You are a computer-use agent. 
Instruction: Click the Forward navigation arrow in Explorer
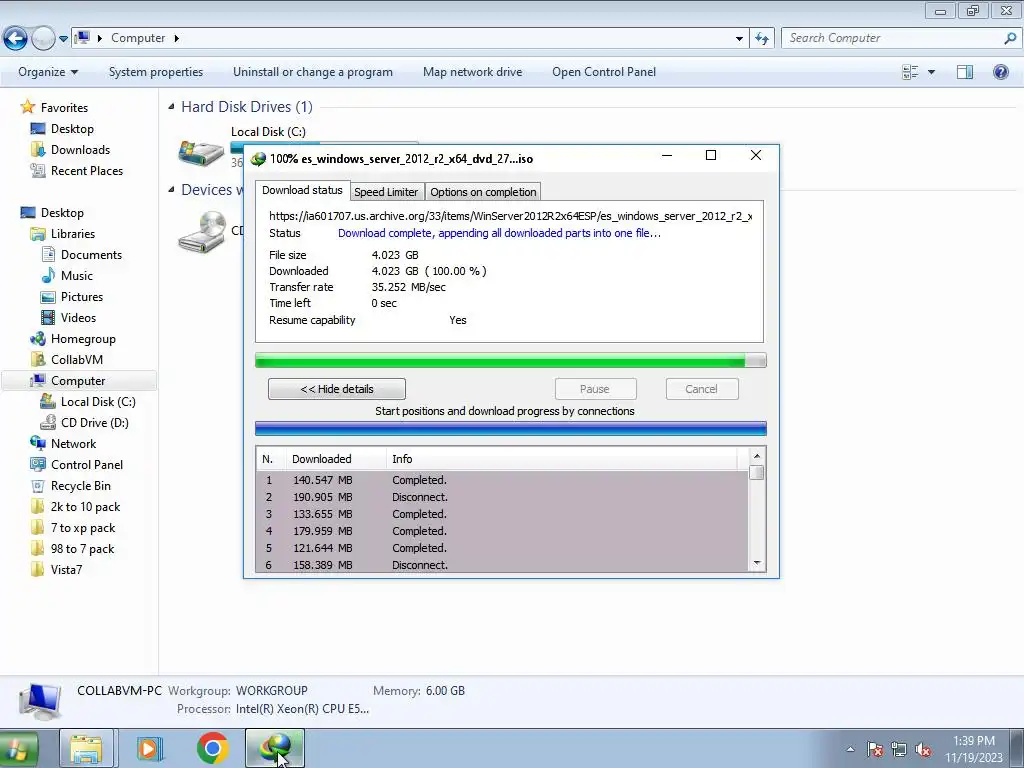click(43, 39)
